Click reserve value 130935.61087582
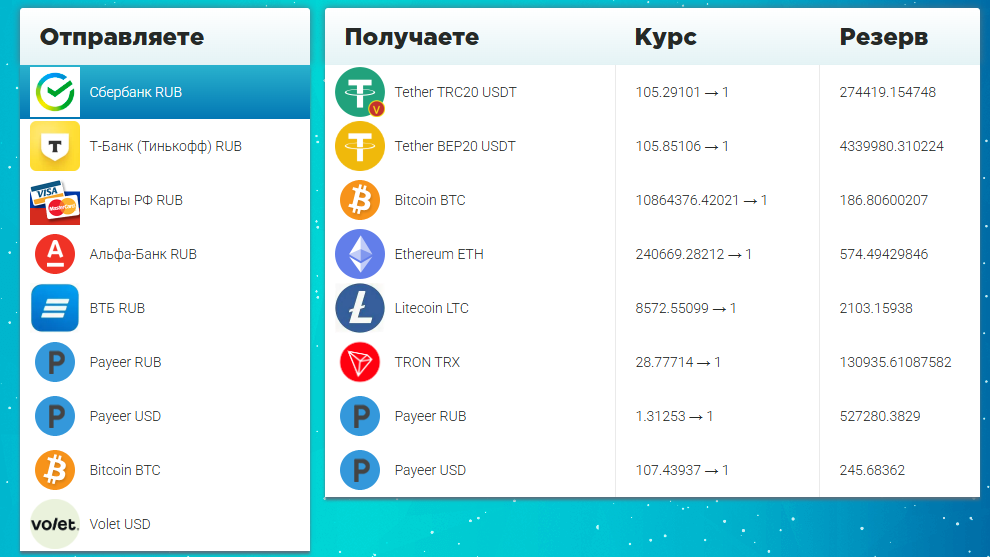Screen dimensions: 990x557 895,362
